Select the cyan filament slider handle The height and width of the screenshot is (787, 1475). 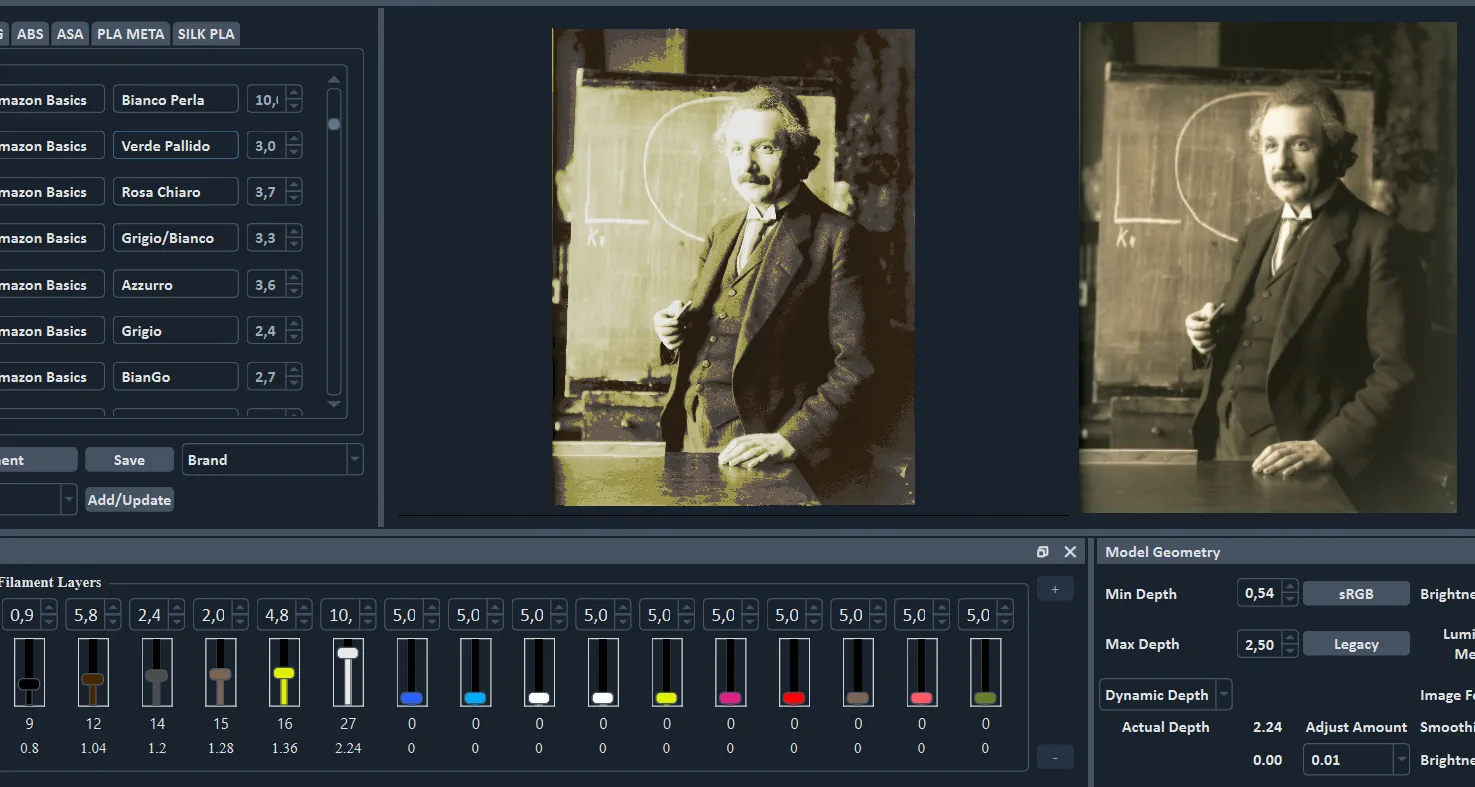[x=475, y=697]
